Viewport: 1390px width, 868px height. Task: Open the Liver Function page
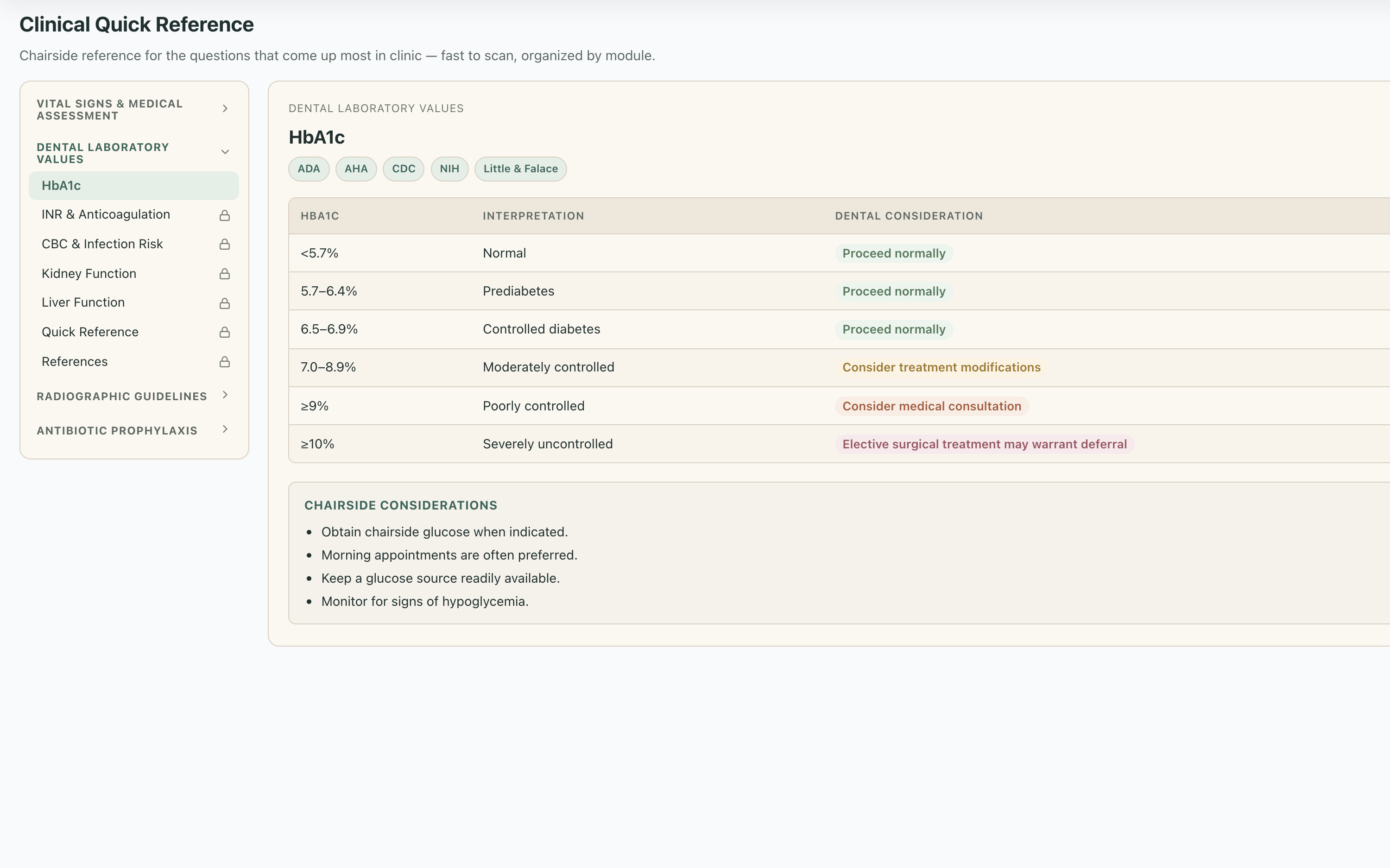point(134,302)
